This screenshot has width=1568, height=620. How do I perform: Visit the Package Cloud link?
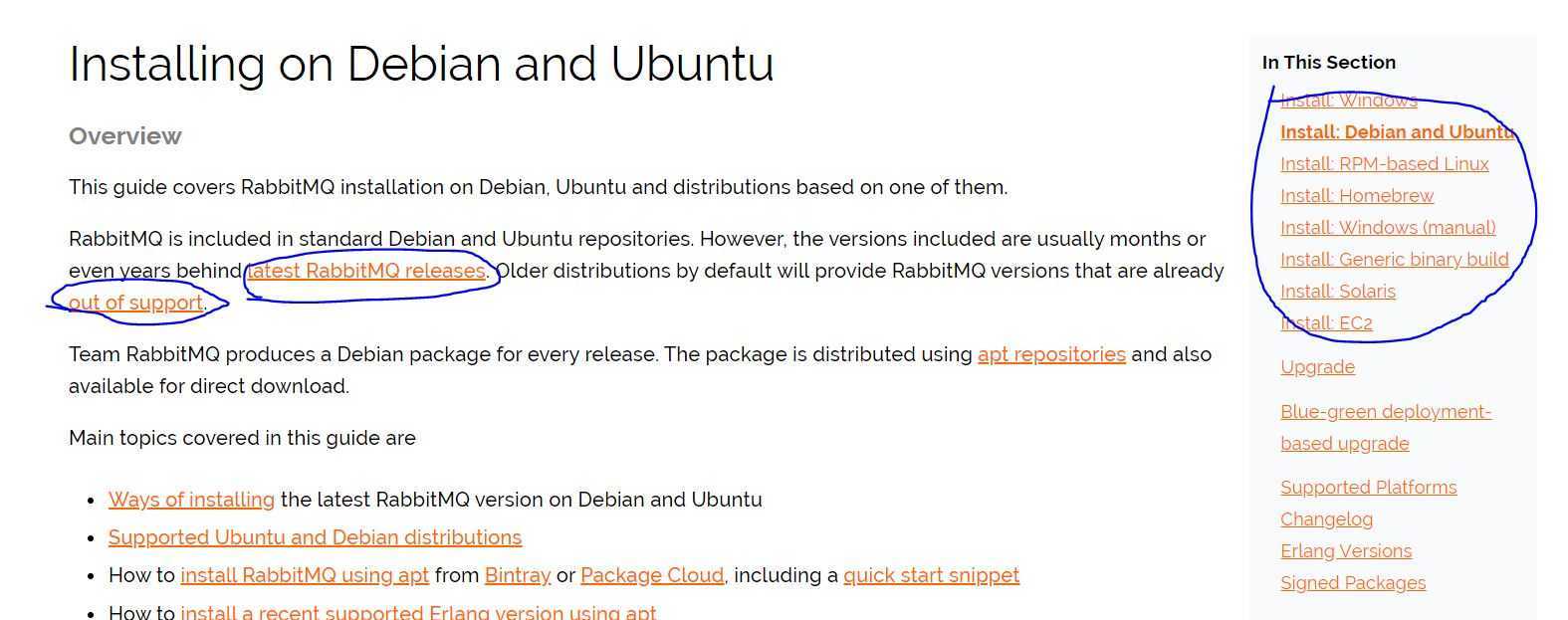(x=652, y=575)
